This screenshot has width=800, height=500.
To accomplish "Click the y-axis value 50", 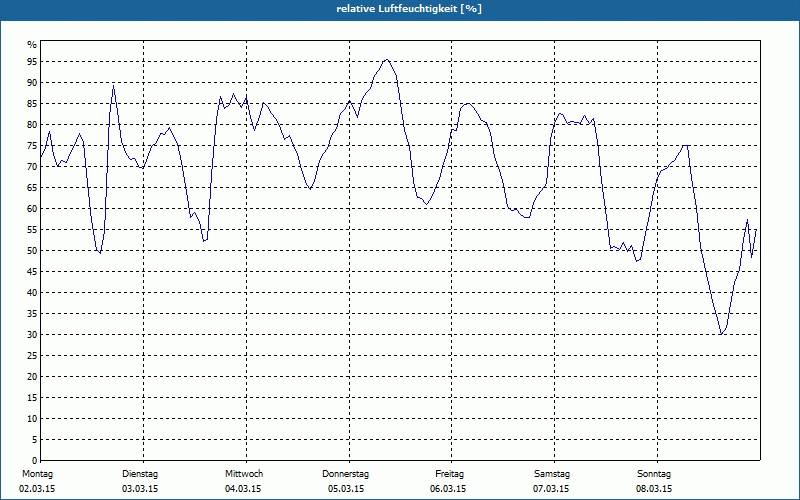I will (32, 251).
